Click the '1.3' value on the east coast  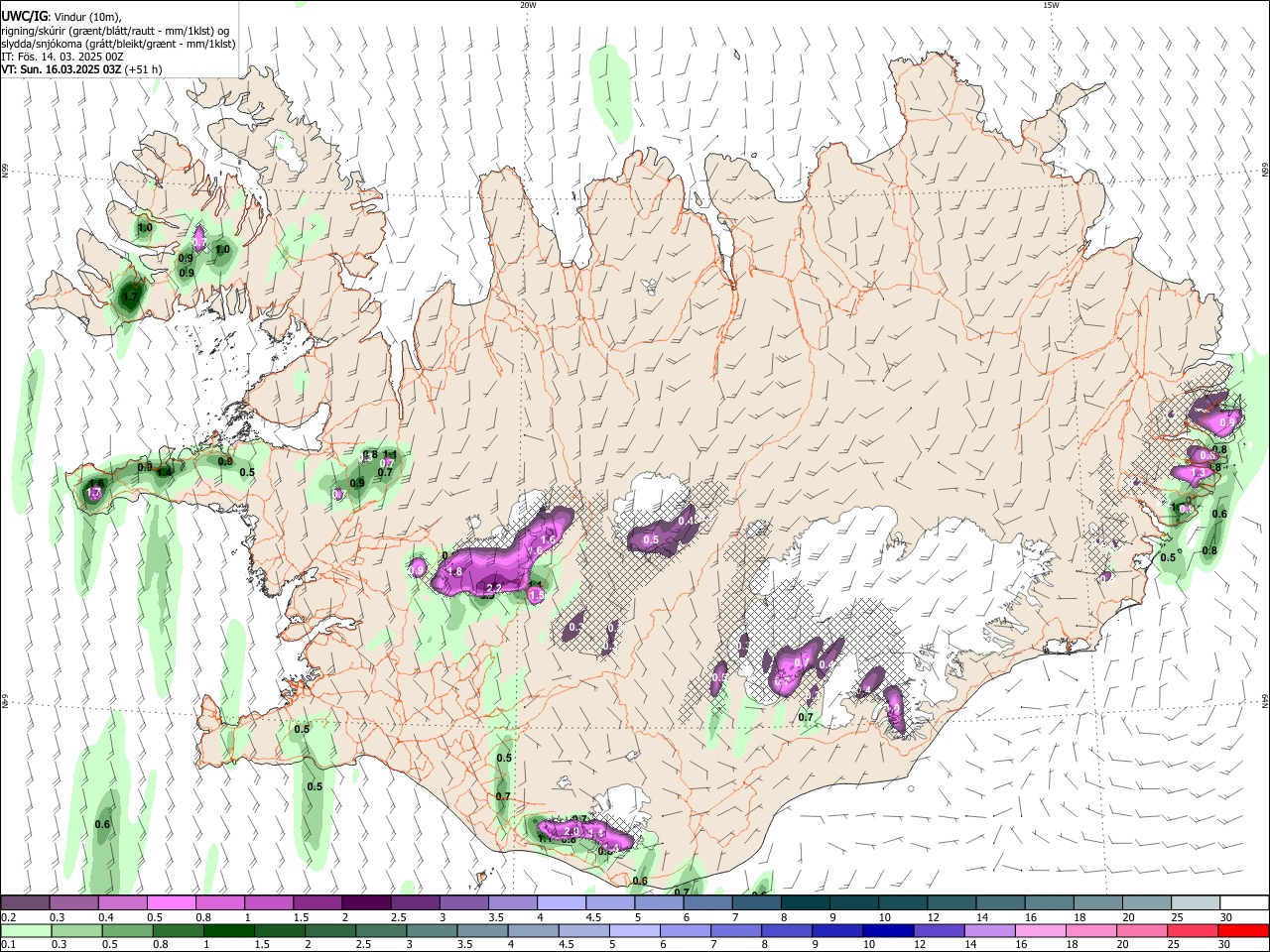point(1200,473)
